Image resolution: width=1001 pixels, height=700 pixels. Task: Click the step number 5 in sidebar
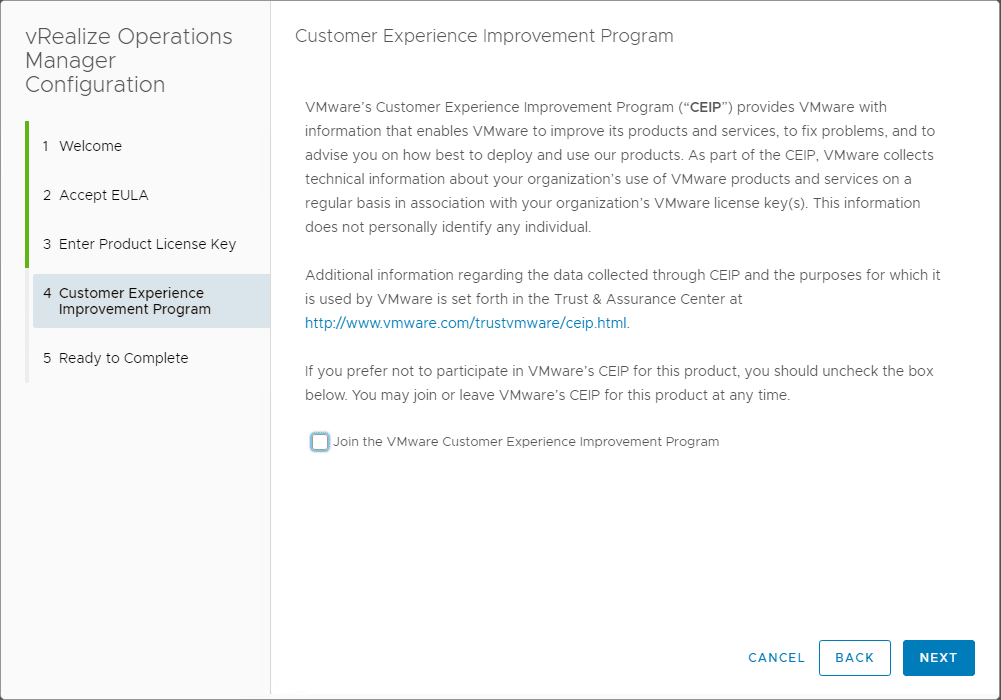pos(47,358)
